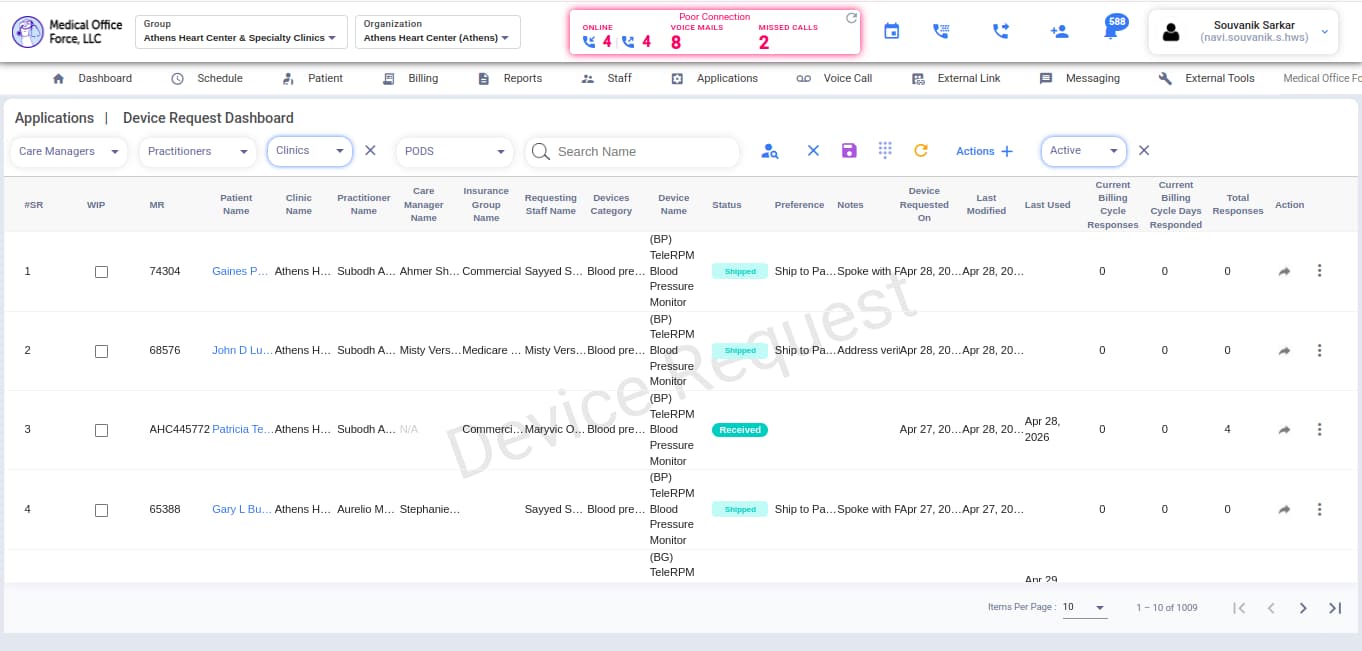The width and height of the screenshot is (1362, 651).
Task: Click the Missed Calls count
Action: click(x=764, y=42)
